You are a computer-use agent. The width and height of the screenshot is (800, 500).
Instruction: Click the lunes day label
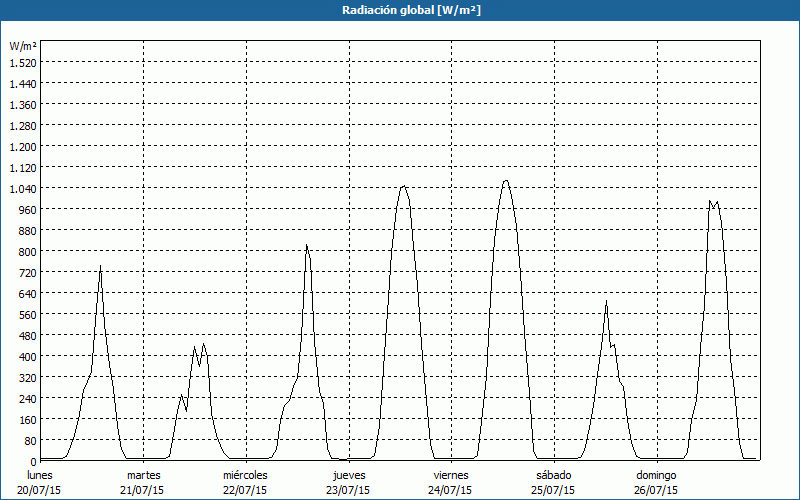(x=40, y=474)
